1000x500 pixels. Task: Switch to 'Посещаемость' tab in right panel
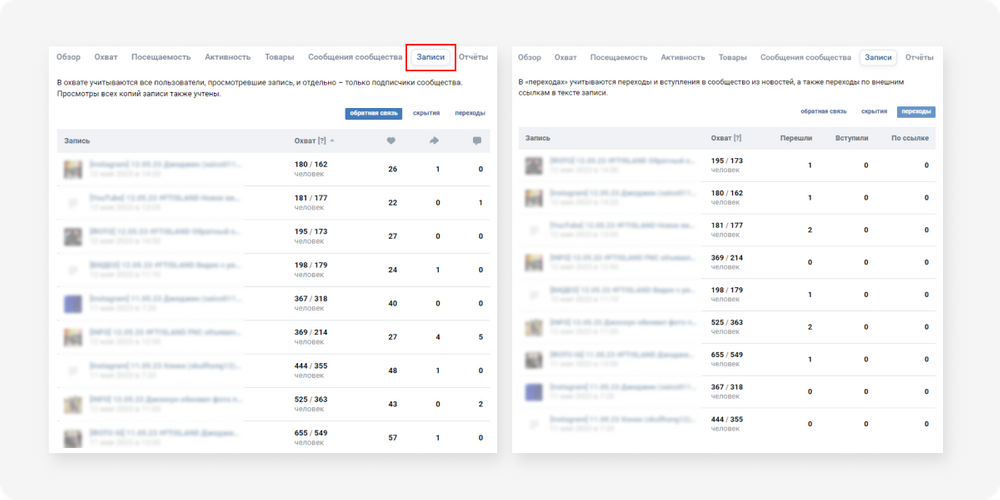pyautogui.click(x=618, y=58)
